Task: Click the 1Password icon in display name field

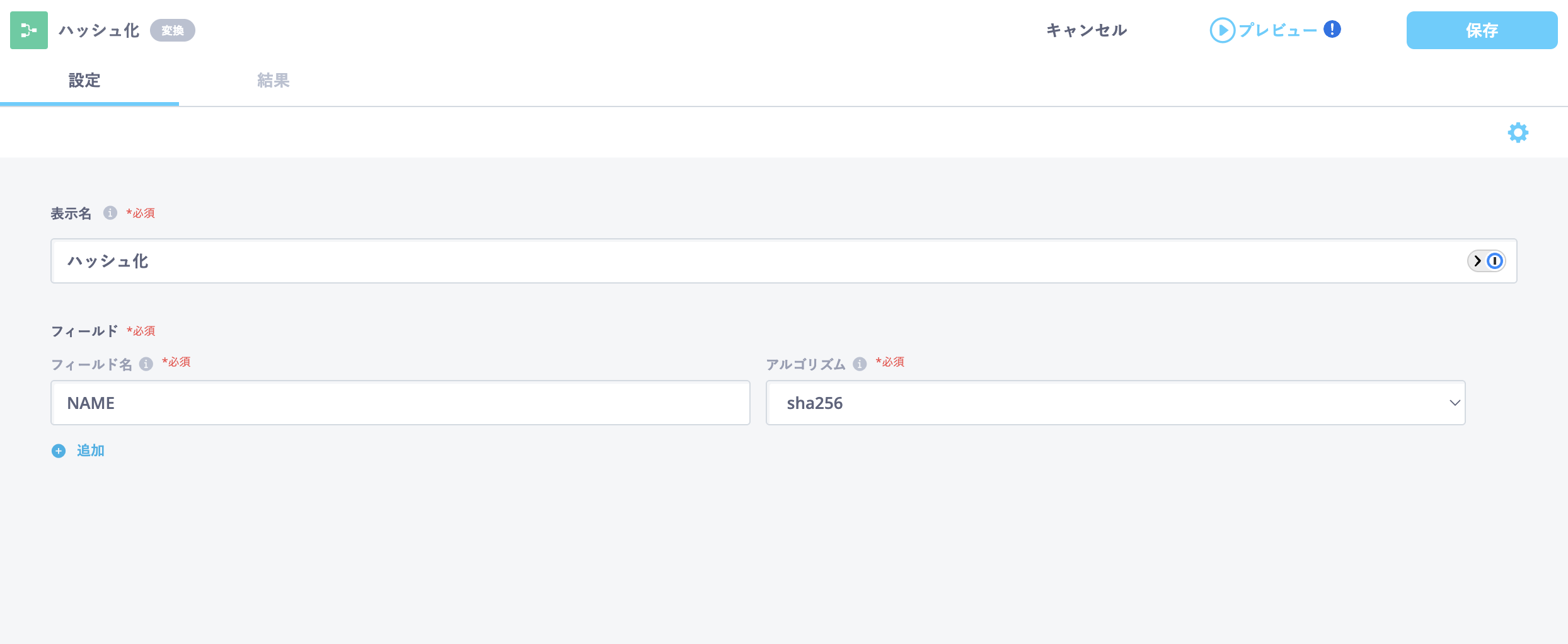Action: coord(1494,261)
